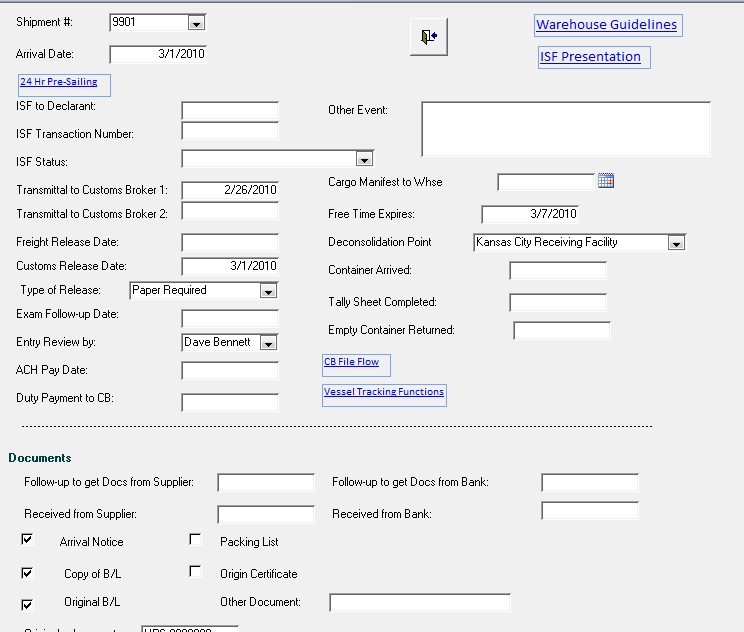744x632 pixels.
Task: Open the Type of Release dropdown
Action: [268, 291]
